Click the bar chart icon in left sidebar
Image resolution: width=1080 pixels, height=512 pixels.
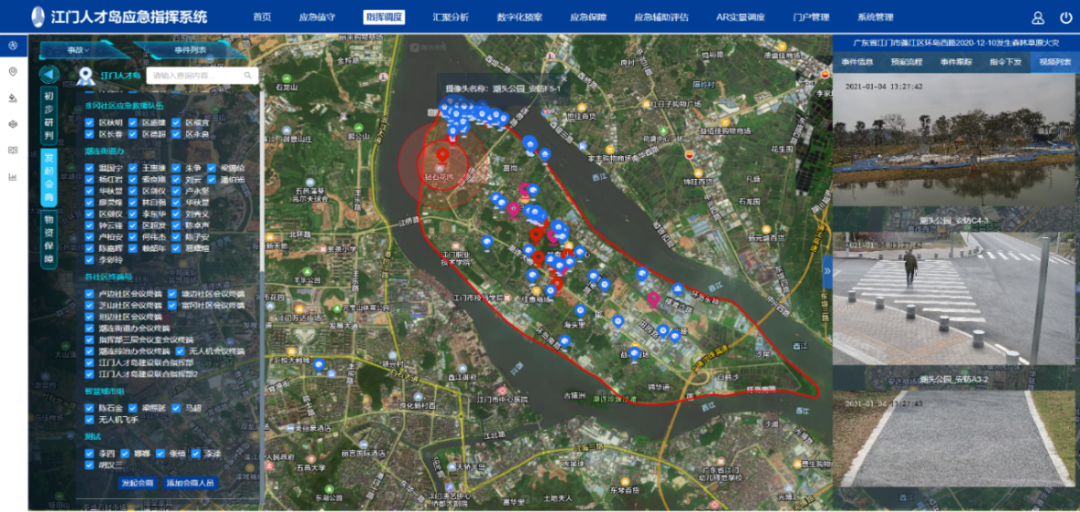point(13,177)
